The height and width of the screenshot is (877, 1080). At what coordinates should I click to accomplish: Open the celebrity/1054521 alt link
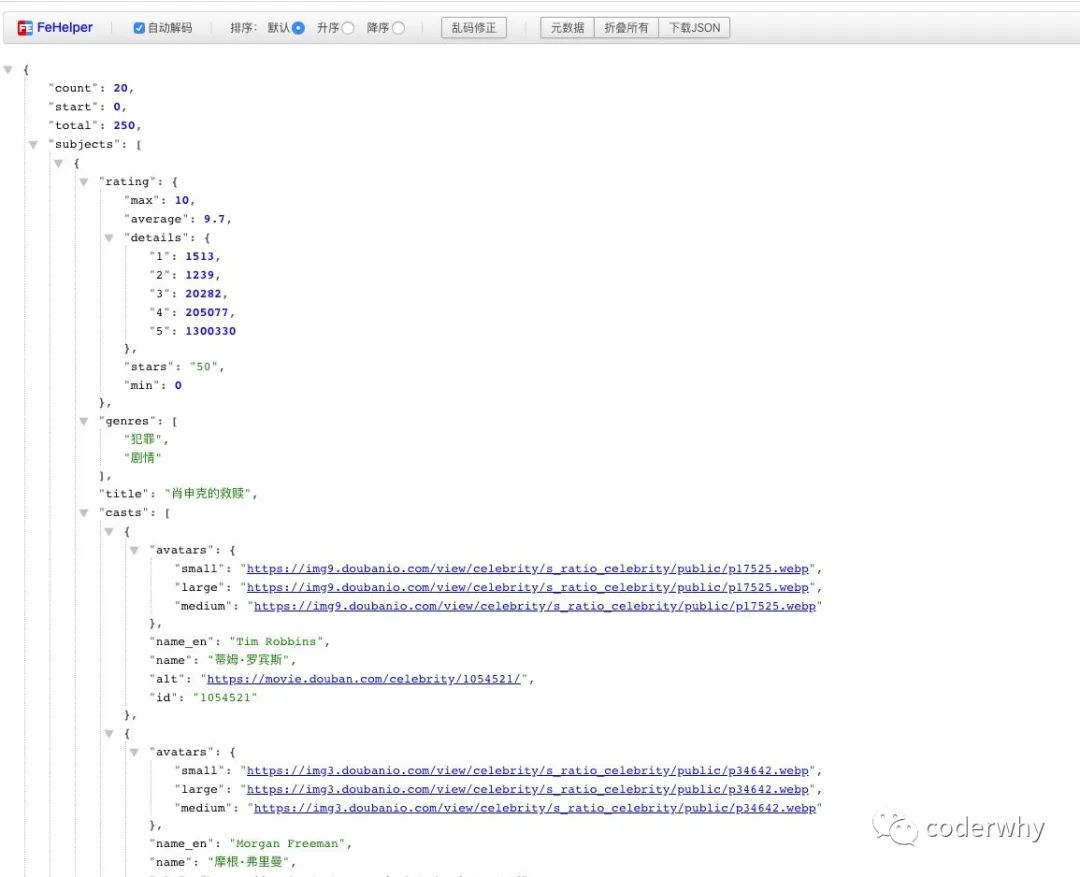(364, 679)
